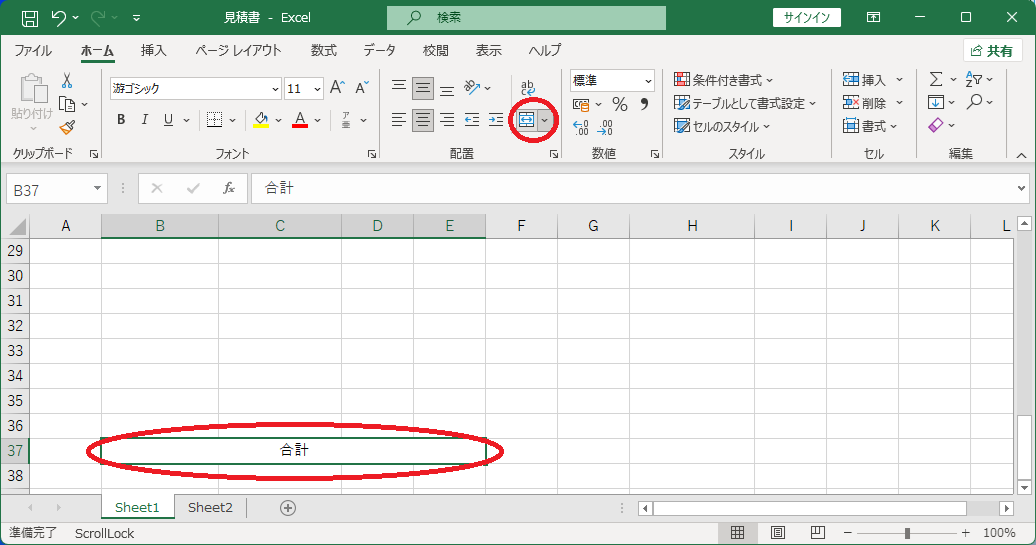
Task: Expand the formula bar
Action: click(x=1022, y=189)
